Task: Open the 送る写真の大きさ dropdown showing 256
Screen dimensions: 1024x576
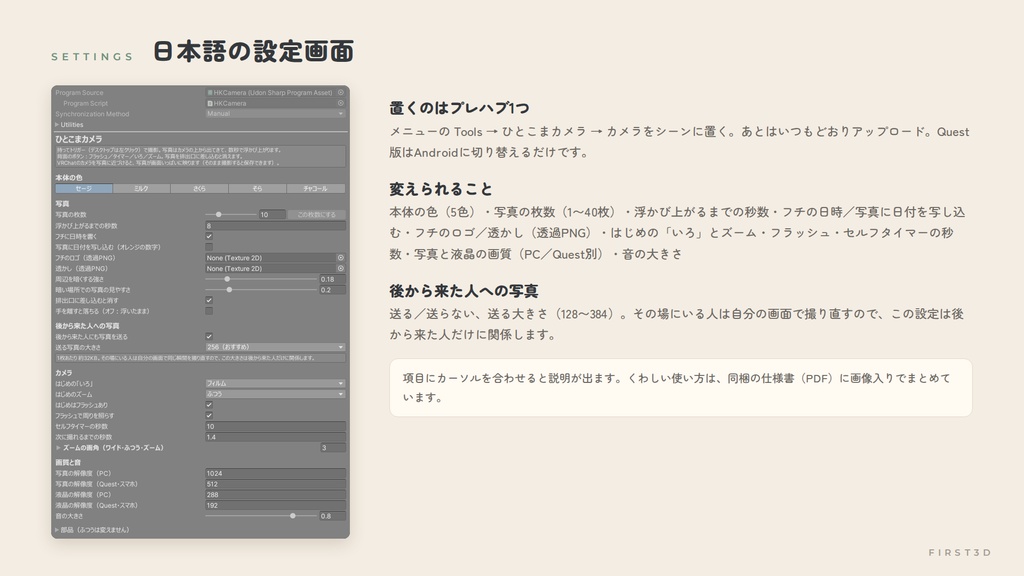Action: click(275, 347)
